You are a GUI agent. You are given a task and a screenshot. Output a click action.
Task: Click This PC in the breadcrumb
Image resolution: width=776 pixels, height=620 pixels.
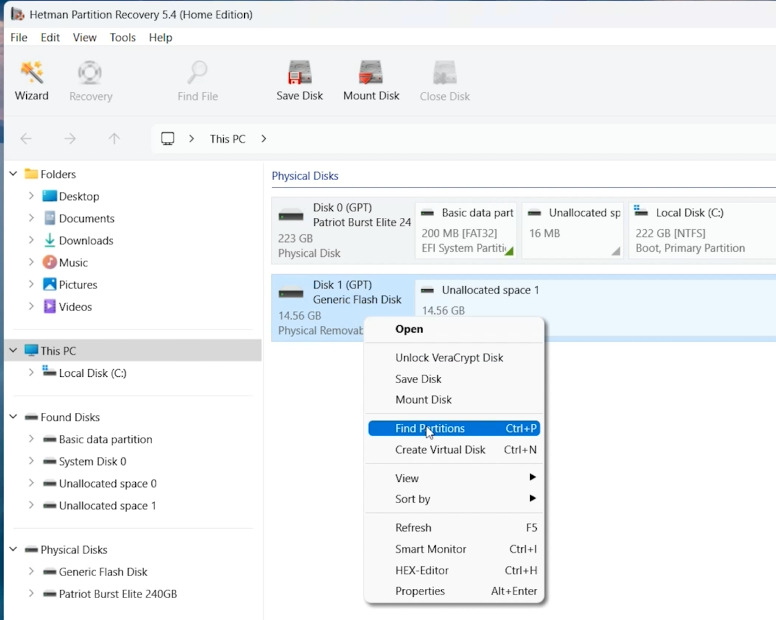coord(227,139)
